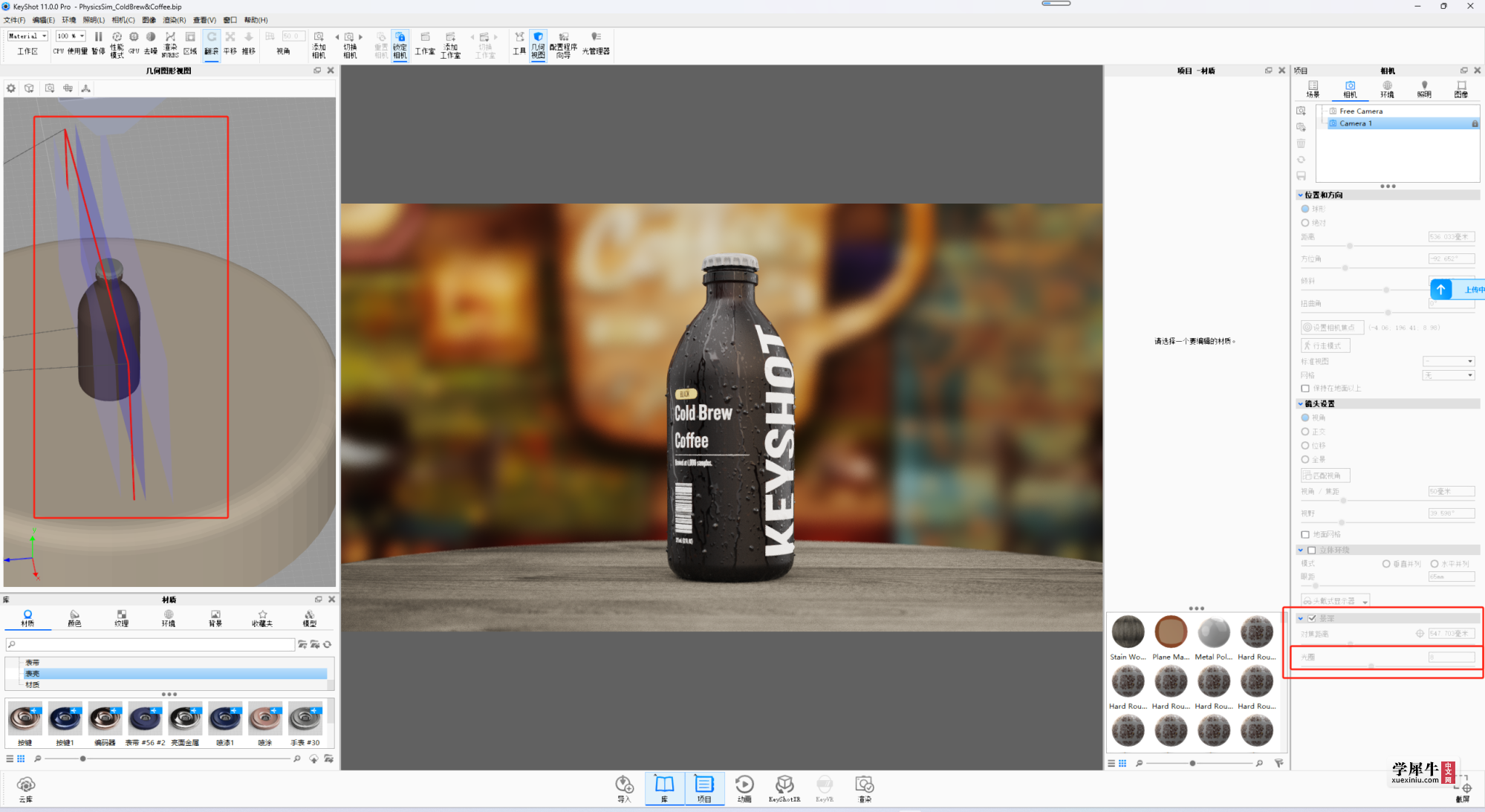Collapse the Stereo section arrow
Image resolution: width=1485 pixels, height=812 pixels.
click(1301, 550)
